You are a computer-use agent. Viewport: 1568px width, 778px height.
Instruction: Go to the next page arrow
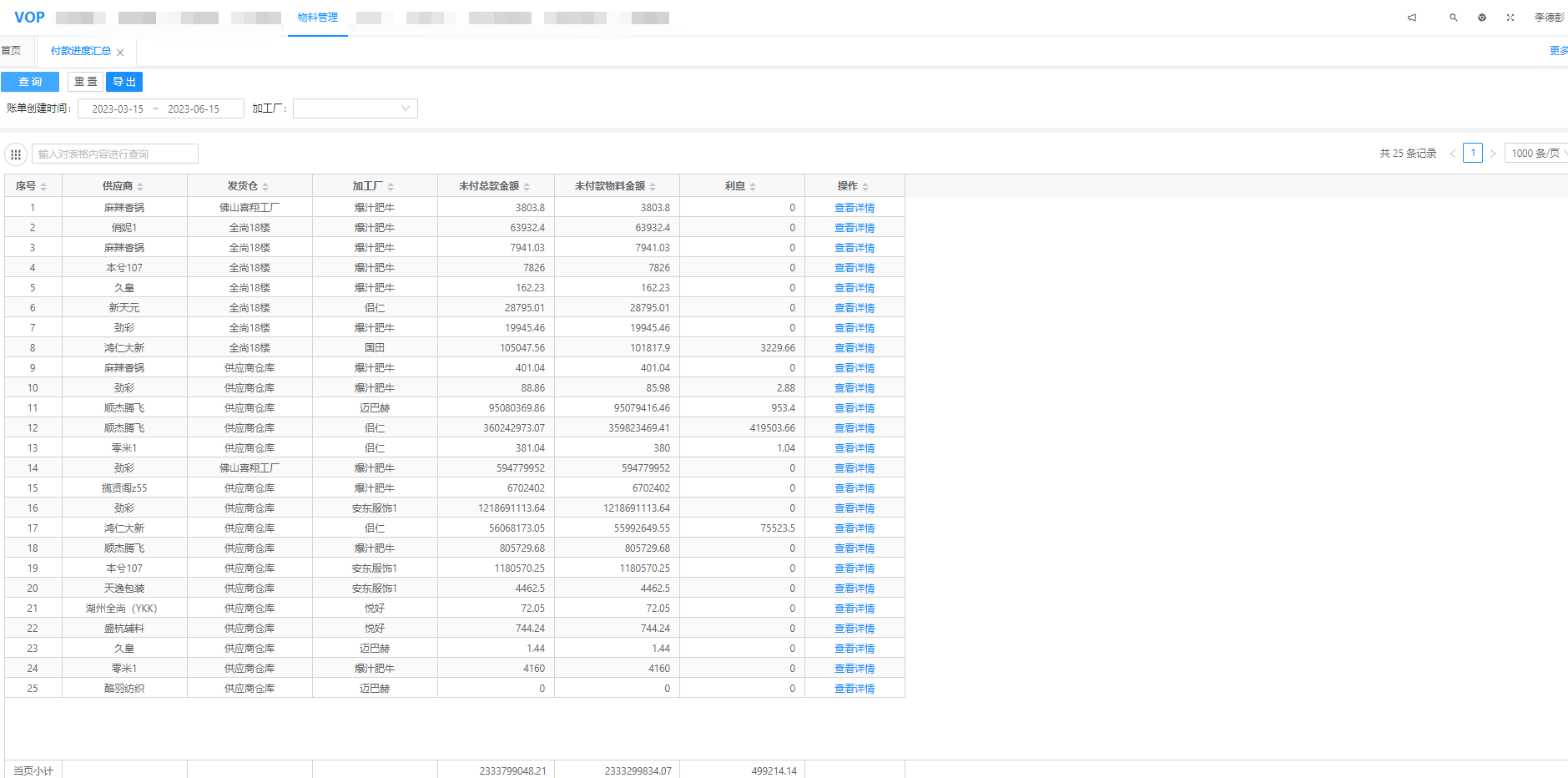1493,154
